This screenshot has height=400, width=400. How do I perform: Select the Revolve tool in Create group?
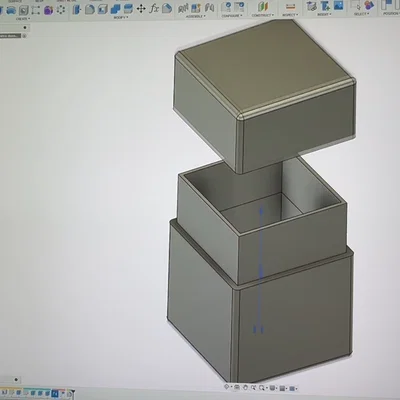point(11,10)
